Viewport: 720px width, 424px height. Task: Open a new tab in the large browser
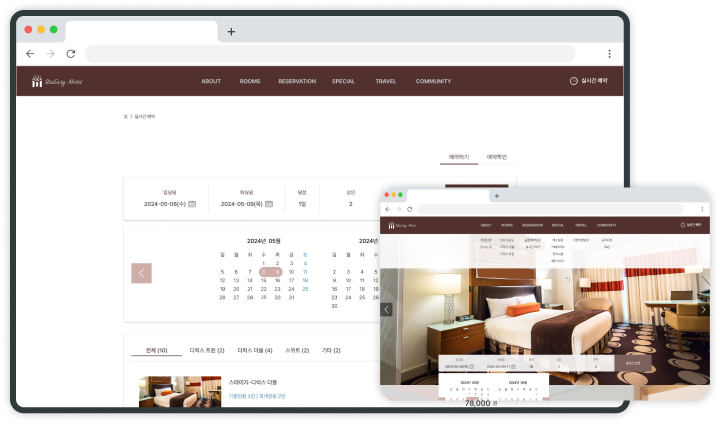point(231,31)
